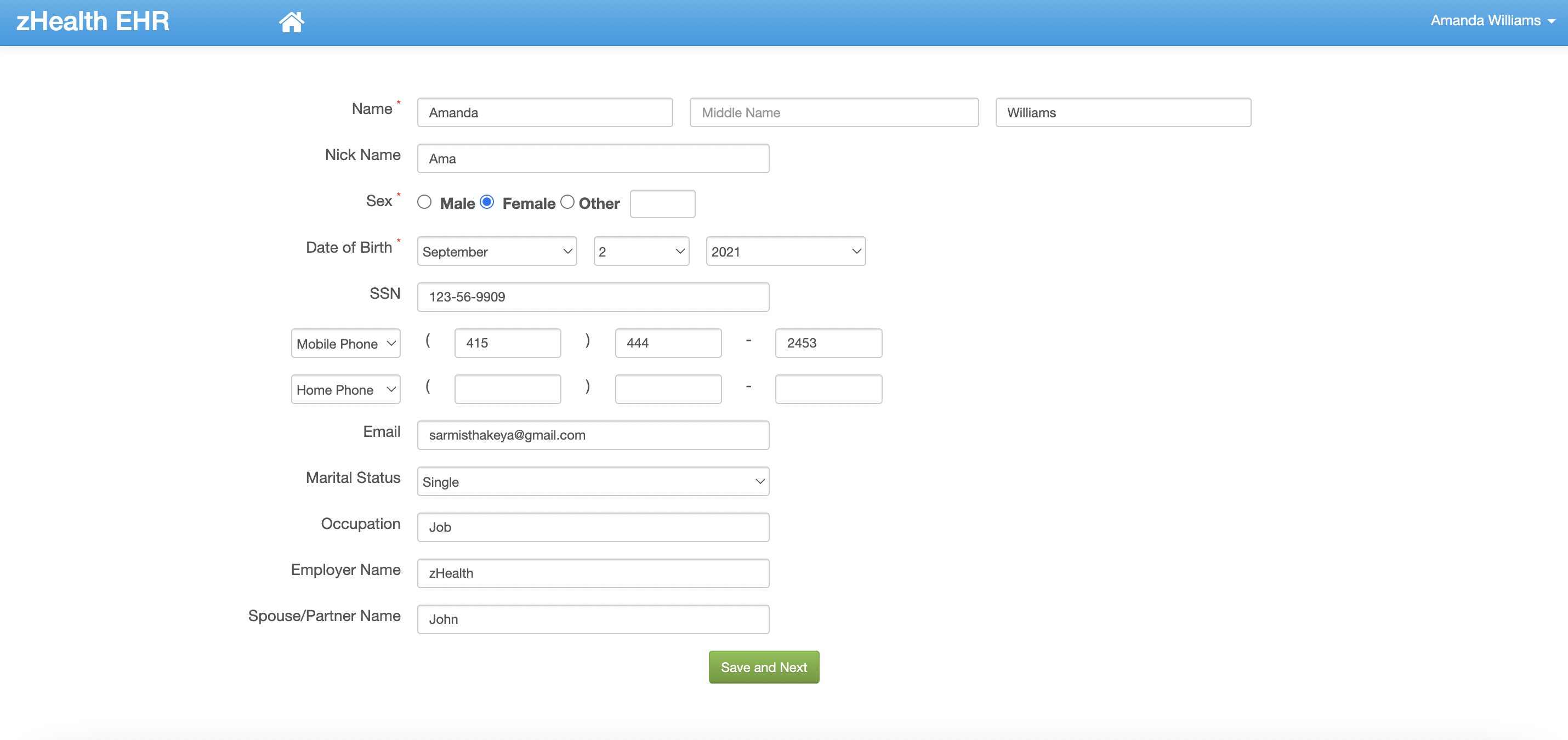Open the Mobile Phone type dropdown
The image size is (1568, 740).
[345, 343]
